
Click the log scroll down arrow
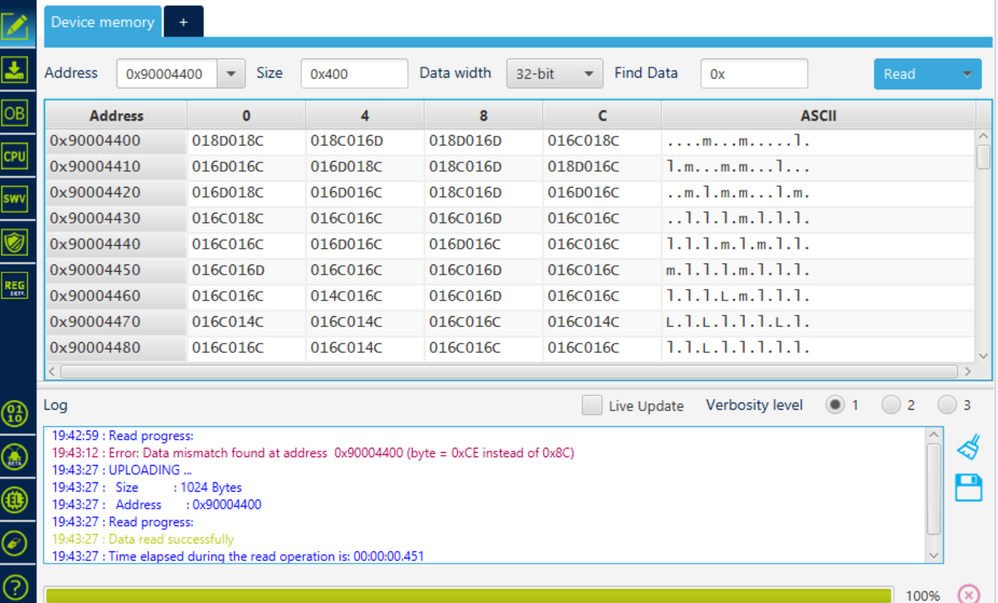click(934, 555)
